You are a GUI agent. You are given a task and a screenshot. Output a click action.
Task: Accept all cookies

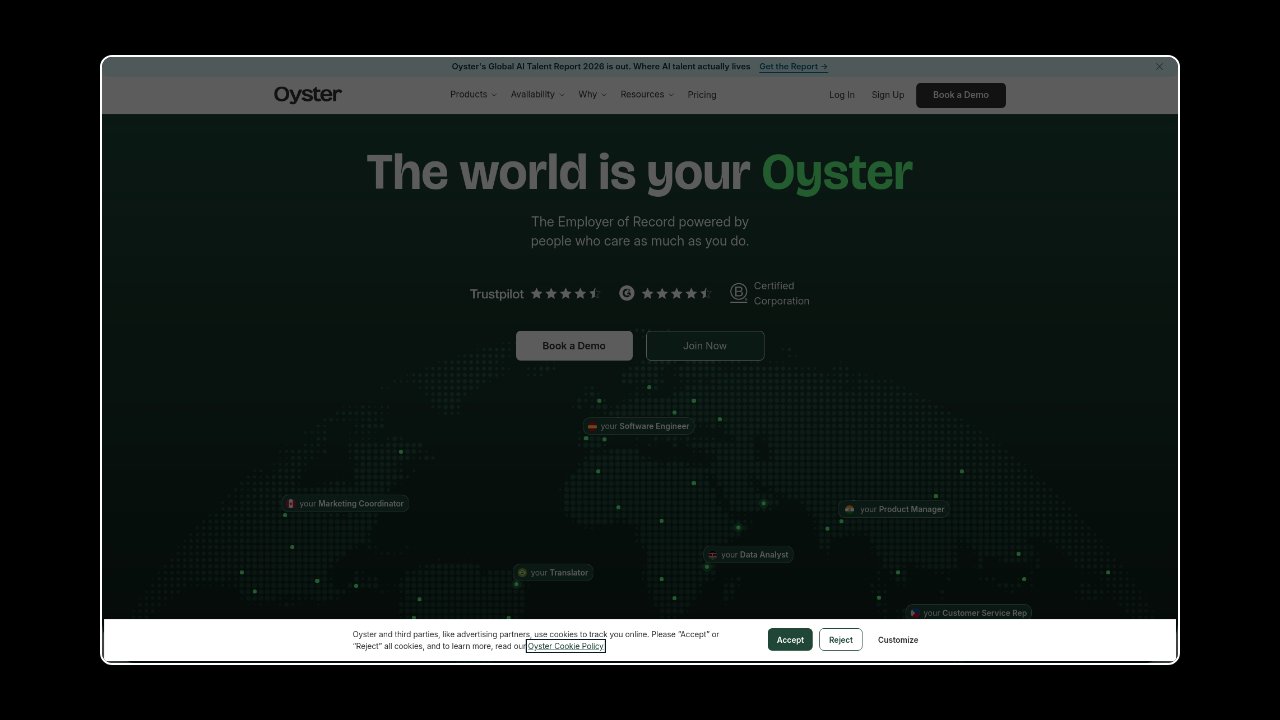pyautogui.click(x=790, y=640)
